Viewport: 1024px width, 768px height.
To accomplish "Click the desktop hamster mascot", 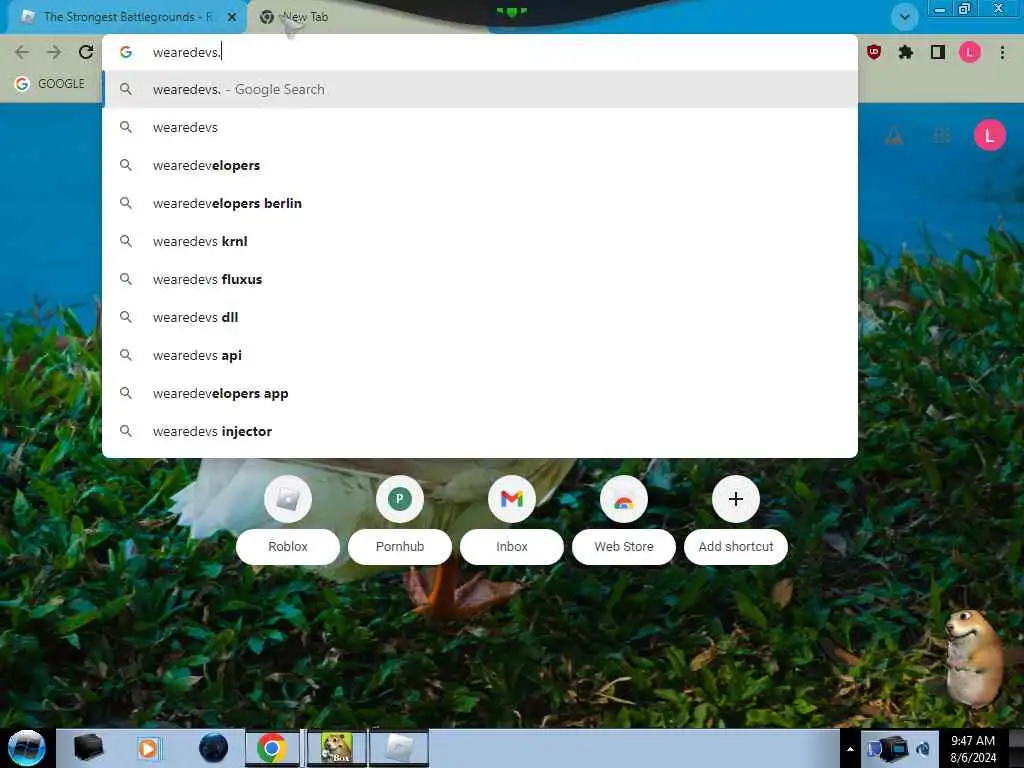I will pyautogui.click(x=973, y=658).
